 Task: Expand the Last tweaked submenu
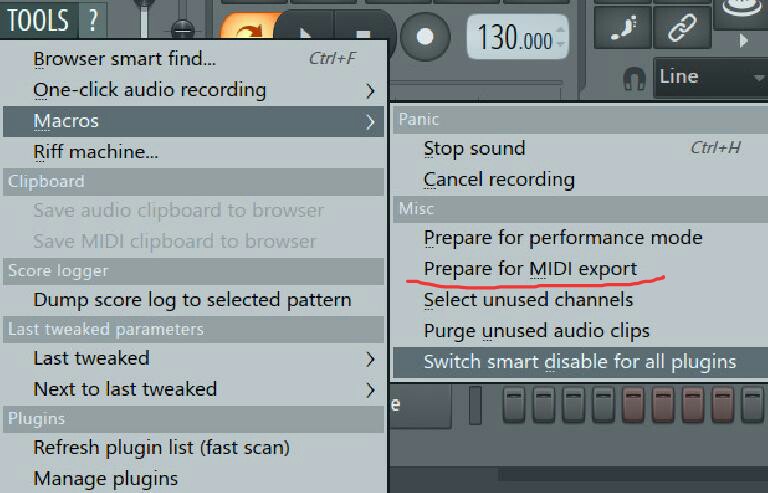point(193,359)
